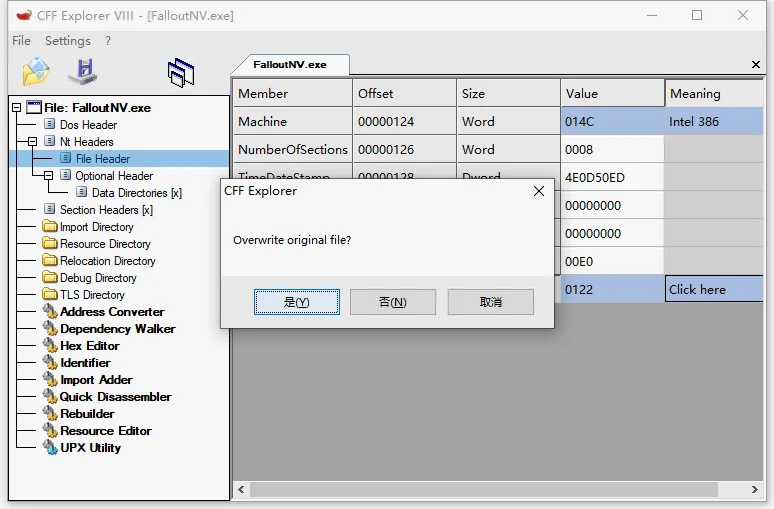Viewport: 774px width, 509px height.
Task: Select the value cell 0122
Action: 612,289
